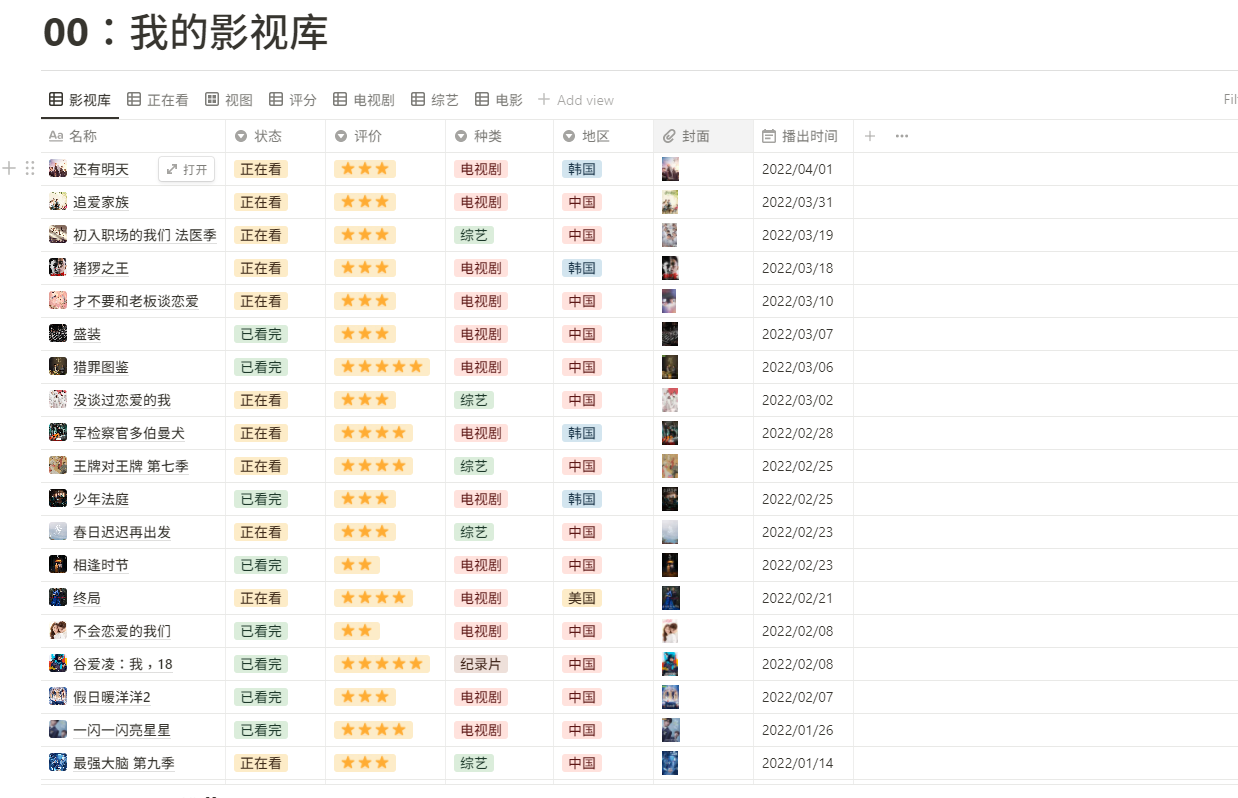Open the 种类 column header menu
This screenshot has width=1238, height=798.
(x=500, y=136)
